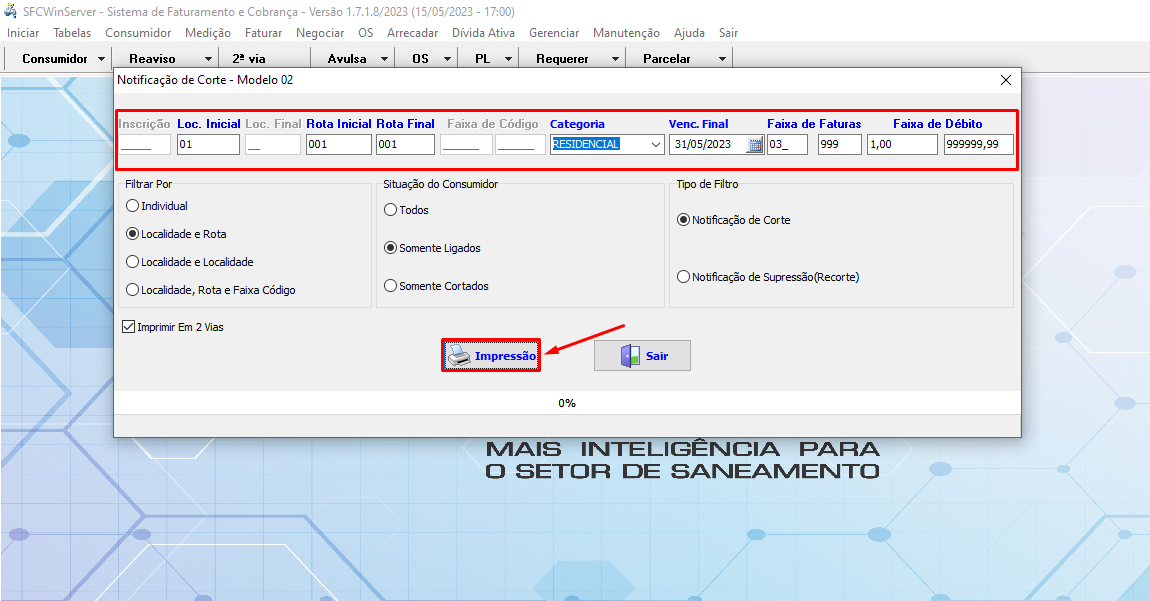Open the Consumidor toolbar dropdown arrow
This screenshot has height=601, width=1150.
[x=101, y=59]
